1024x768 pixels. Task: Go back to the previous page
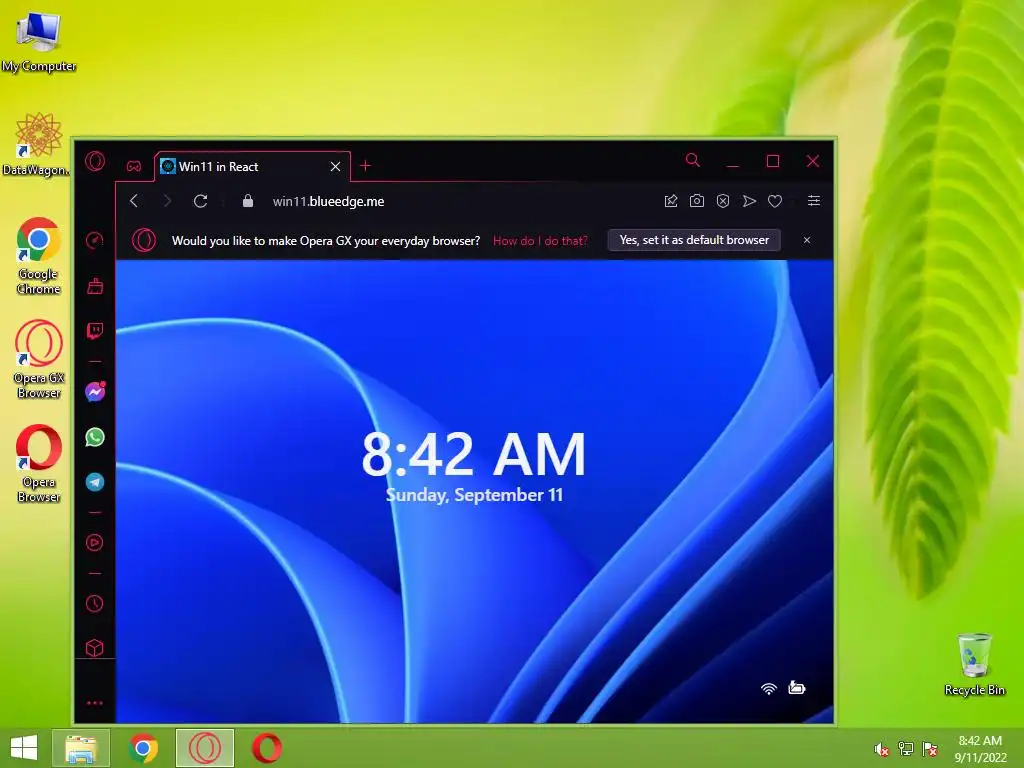click(x=134, y=201)
